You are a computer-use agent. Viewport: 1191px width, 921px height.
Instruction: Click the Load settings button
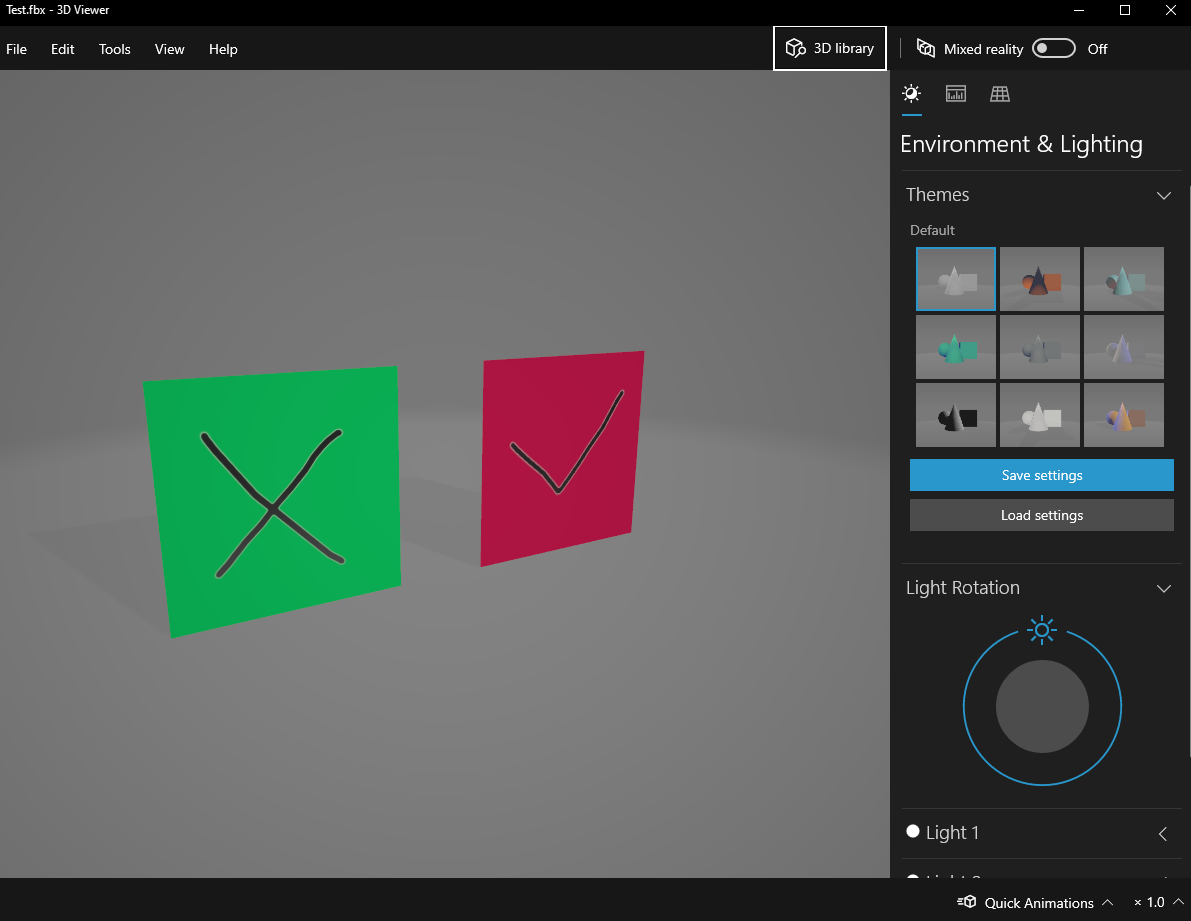1041,514
